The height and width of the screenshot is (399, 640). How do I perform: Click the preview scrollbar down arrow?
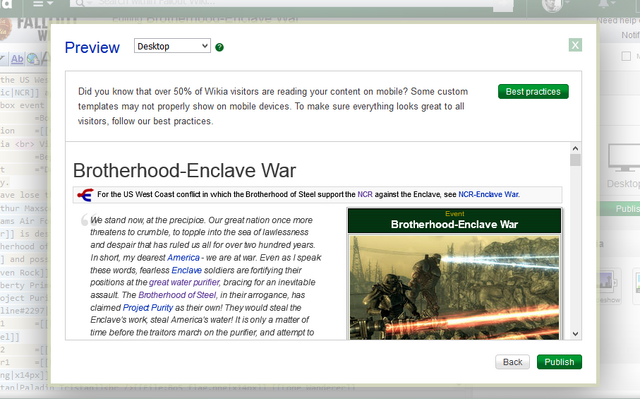pos(575,334)
